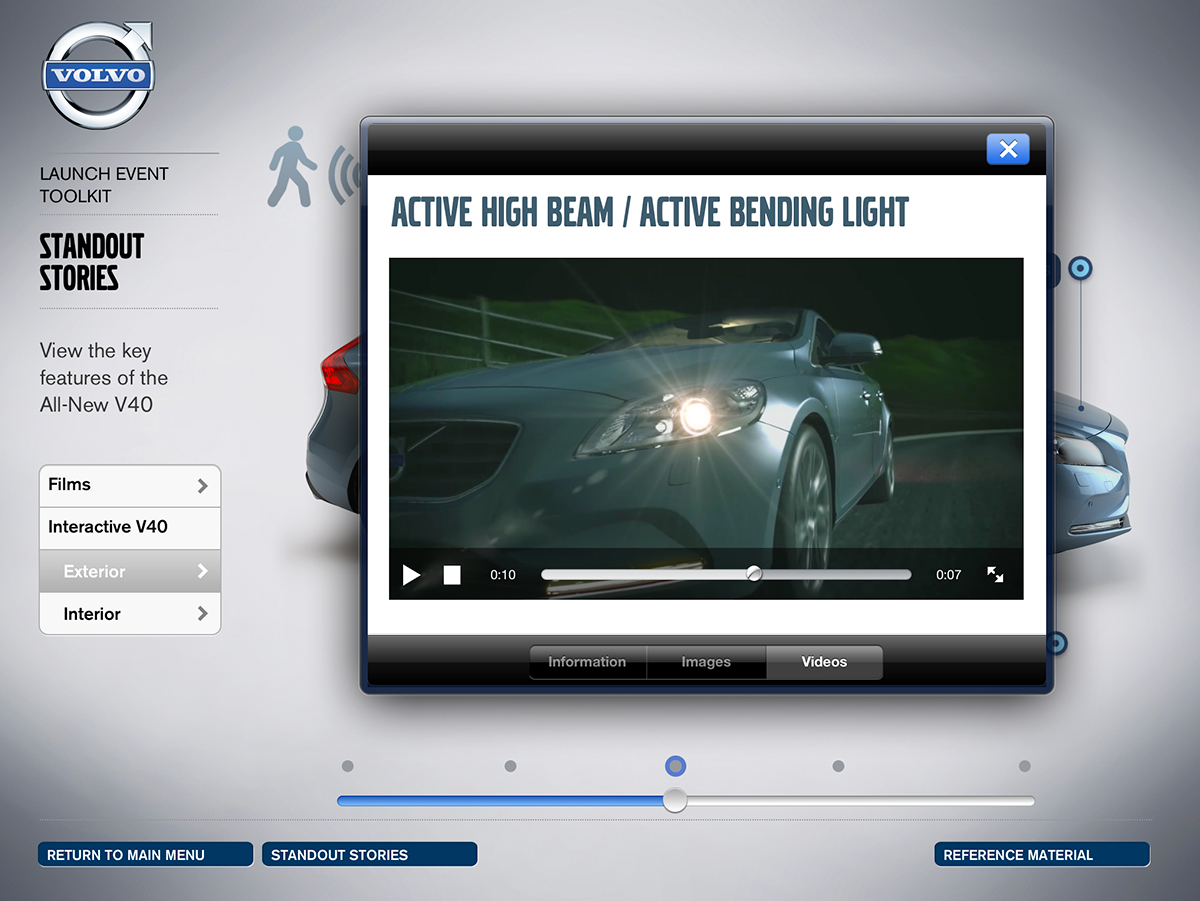The width and height of the screenshot is (1200, 901).
Task: Select the second rotation position dot
Action: tap(510, 766)
